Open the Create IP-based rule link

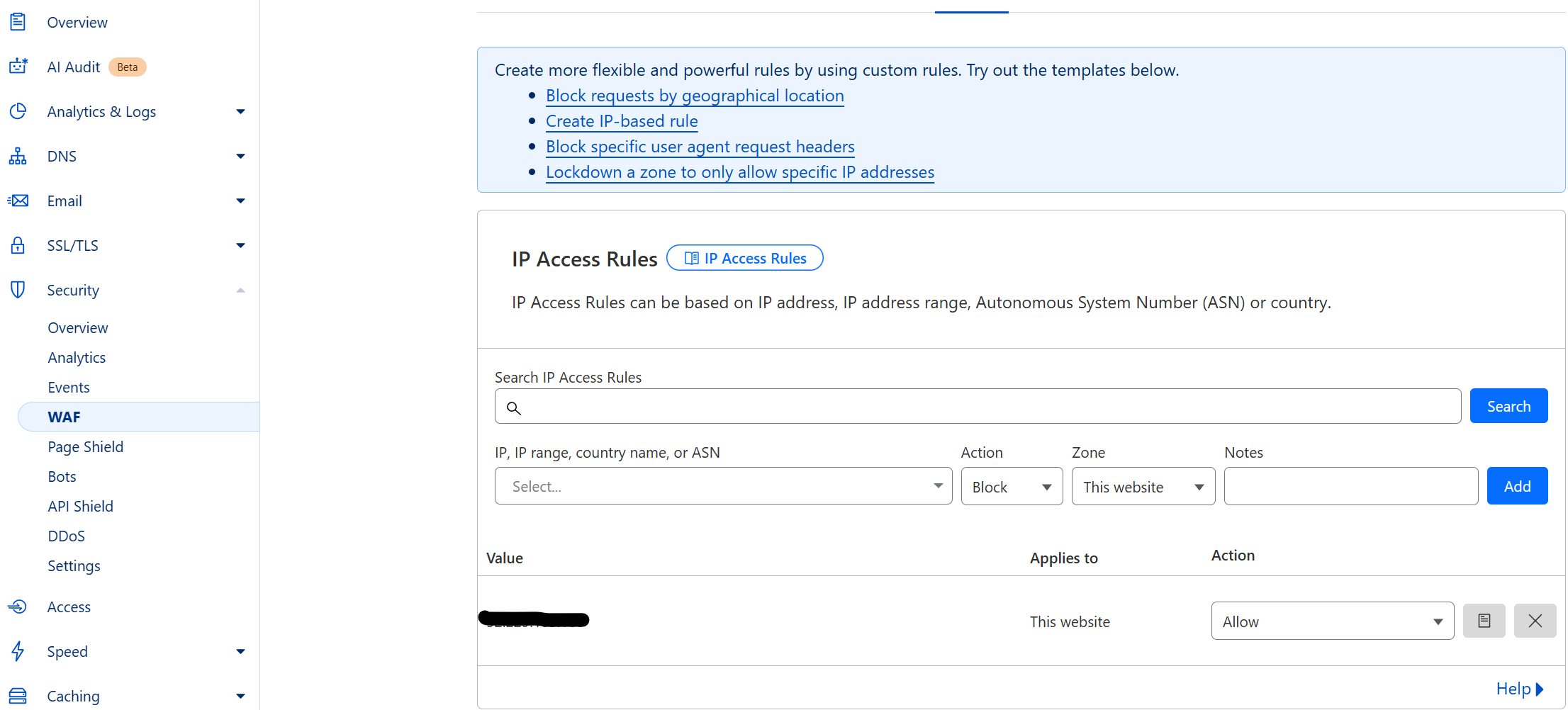pos(621,121)
